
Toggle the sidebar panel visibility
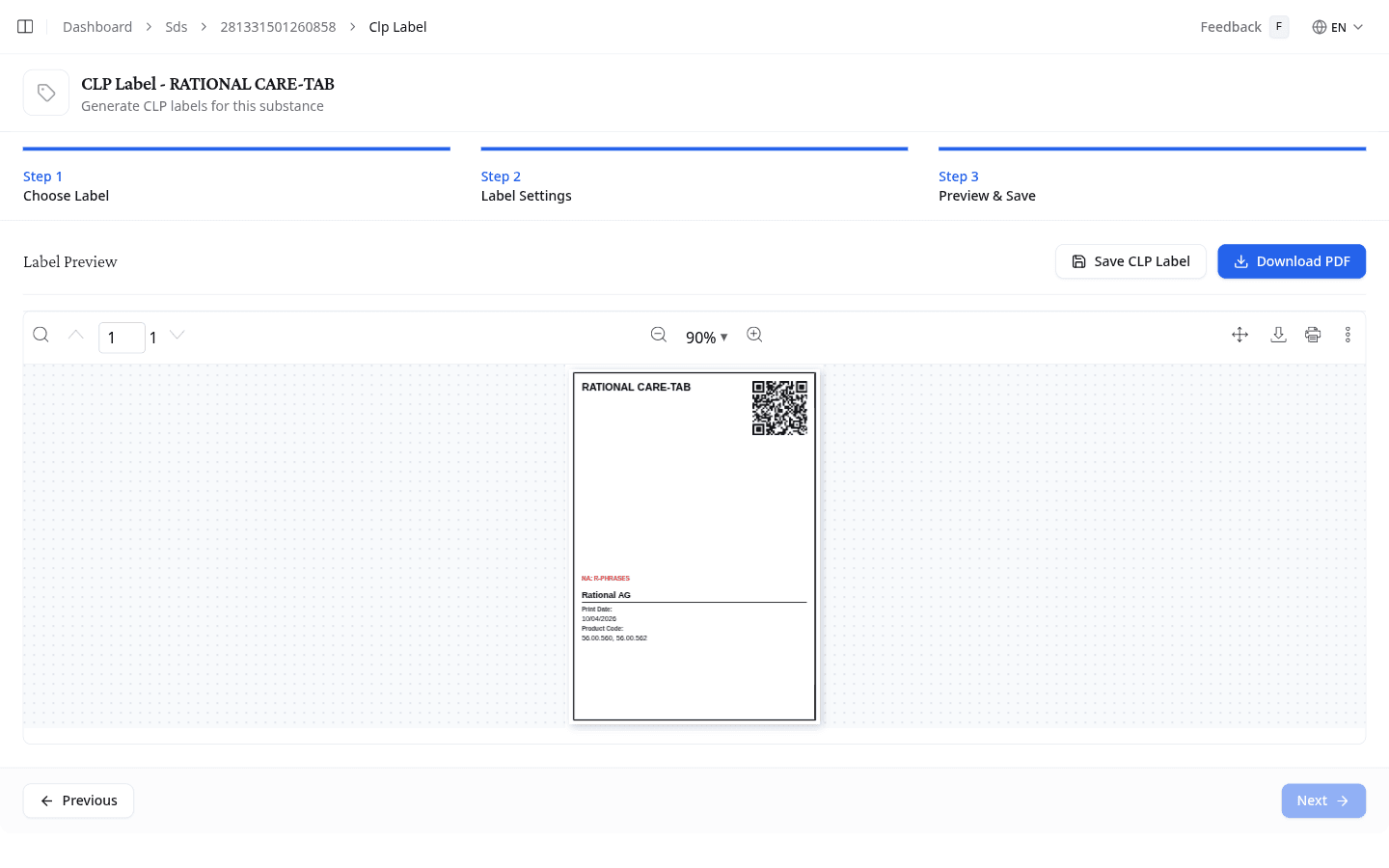coord(24,26)
